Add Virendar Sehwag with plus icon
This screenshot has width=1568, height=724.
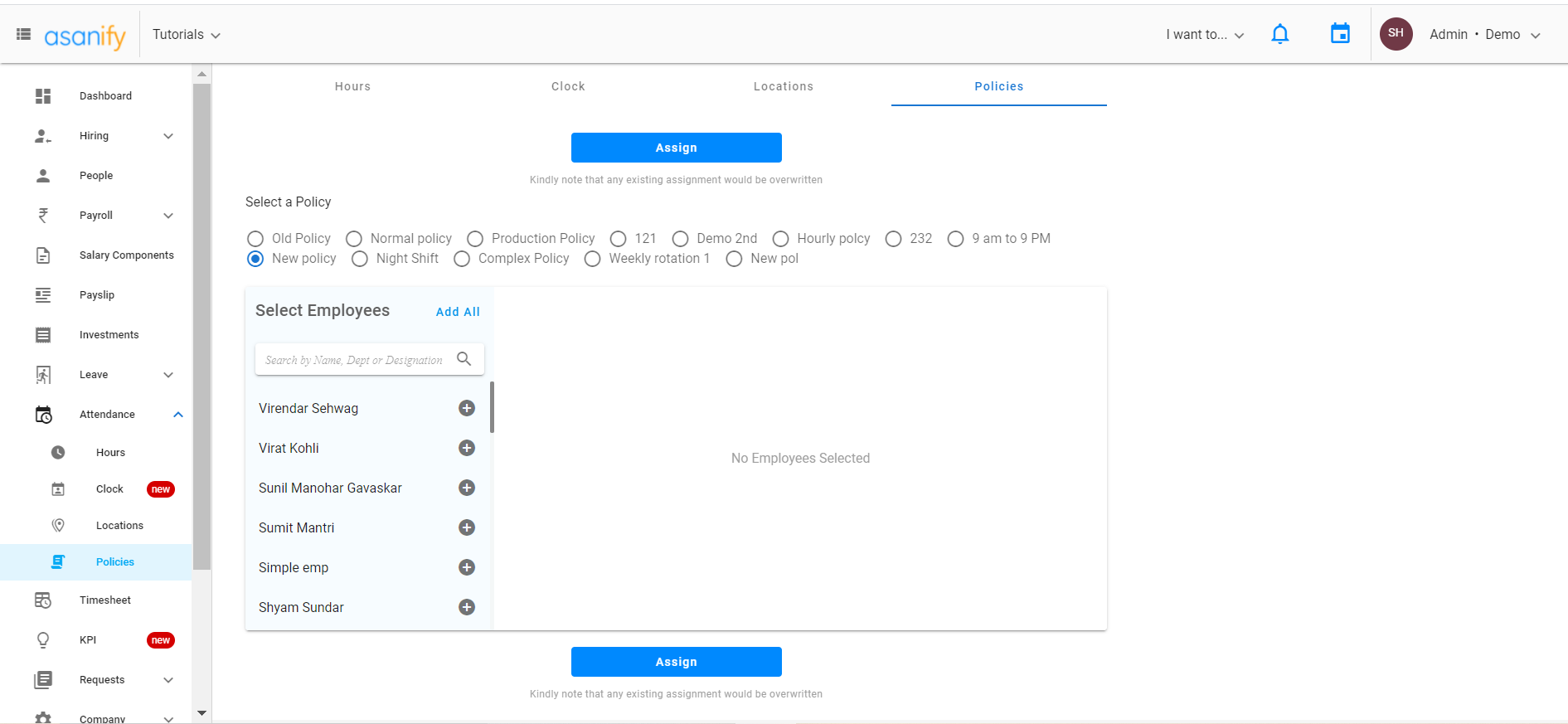(x=467, y=408)
